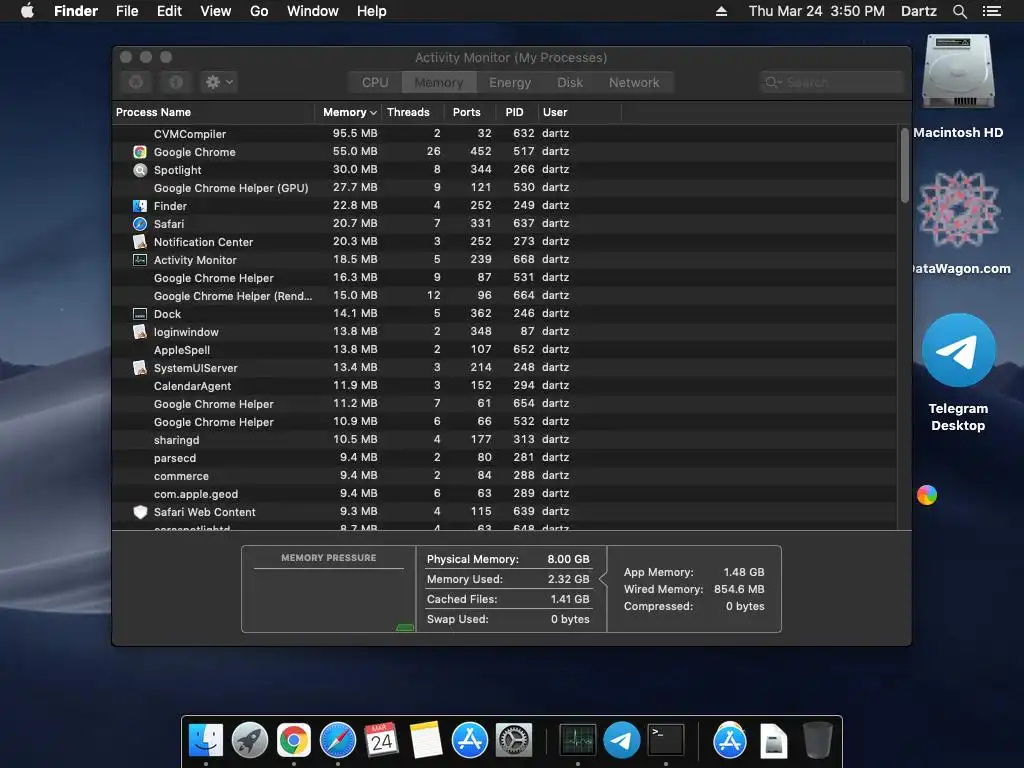Open the File menu
The height and width of the screenshot is (768, 1024).
point(127,11)
